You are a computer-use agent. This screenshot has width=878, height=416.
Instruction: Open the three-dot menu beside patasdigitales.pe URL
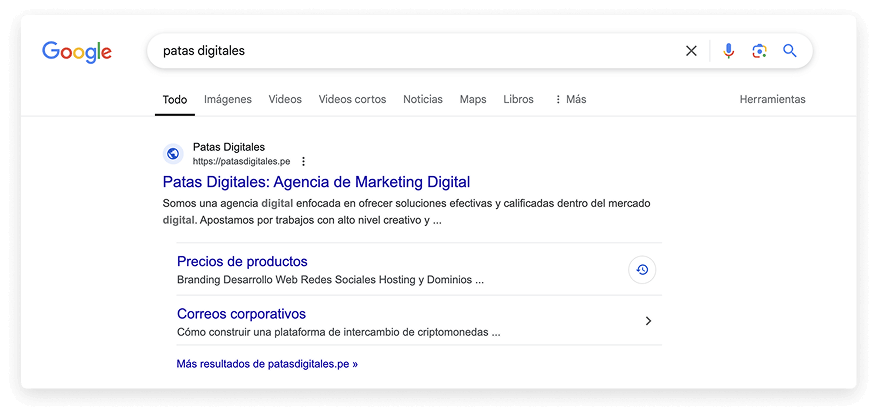(x=303, y=162)
